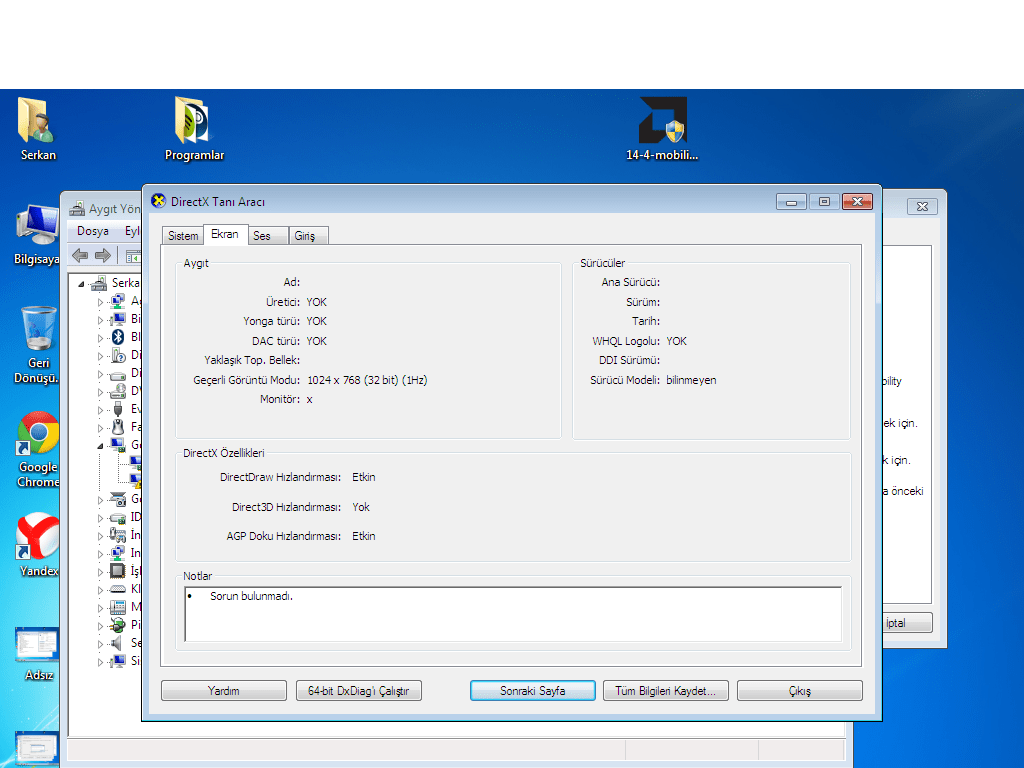Click the Sorun bulunmadı note text
The height and width of the screenshot is (768, 1024).
[x=251, y=596]
